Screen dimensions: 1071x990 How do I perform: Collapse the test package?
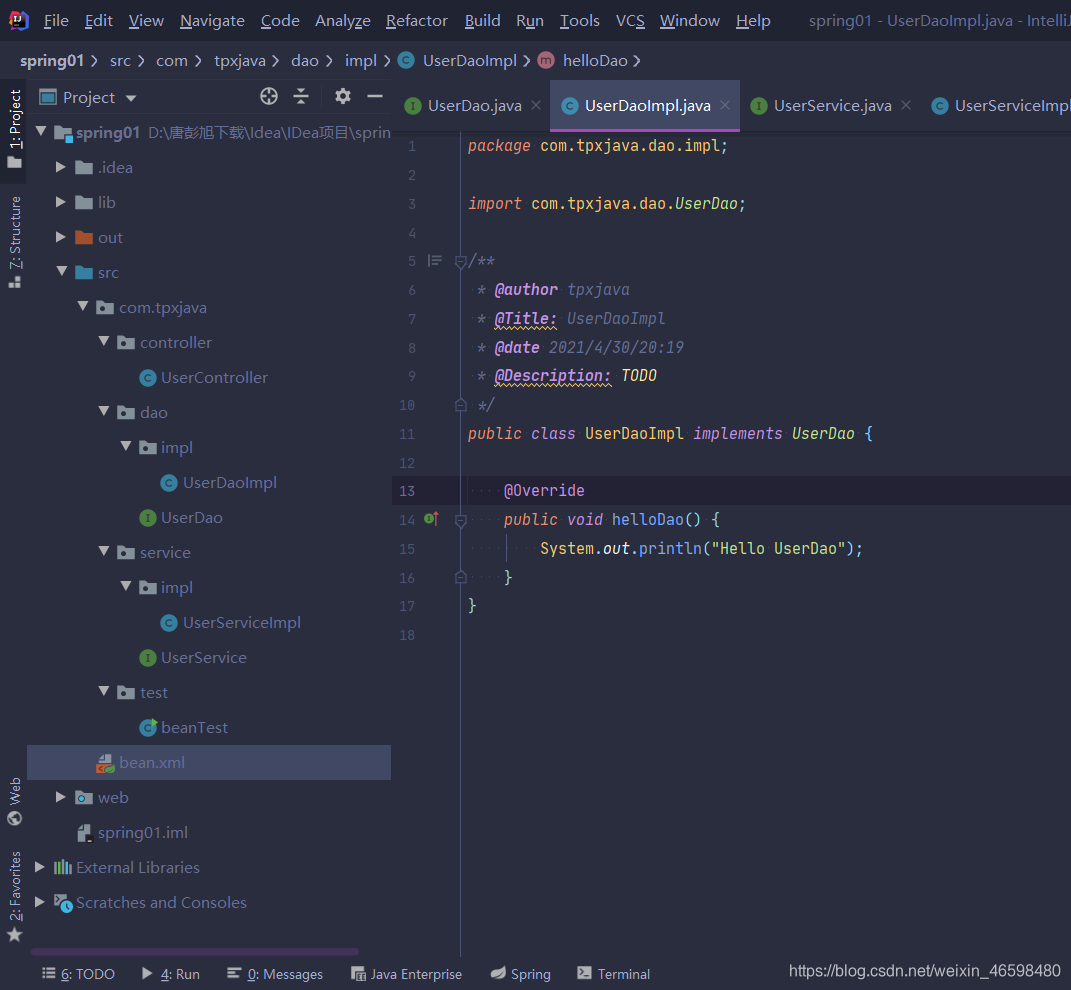pos(104,691)
